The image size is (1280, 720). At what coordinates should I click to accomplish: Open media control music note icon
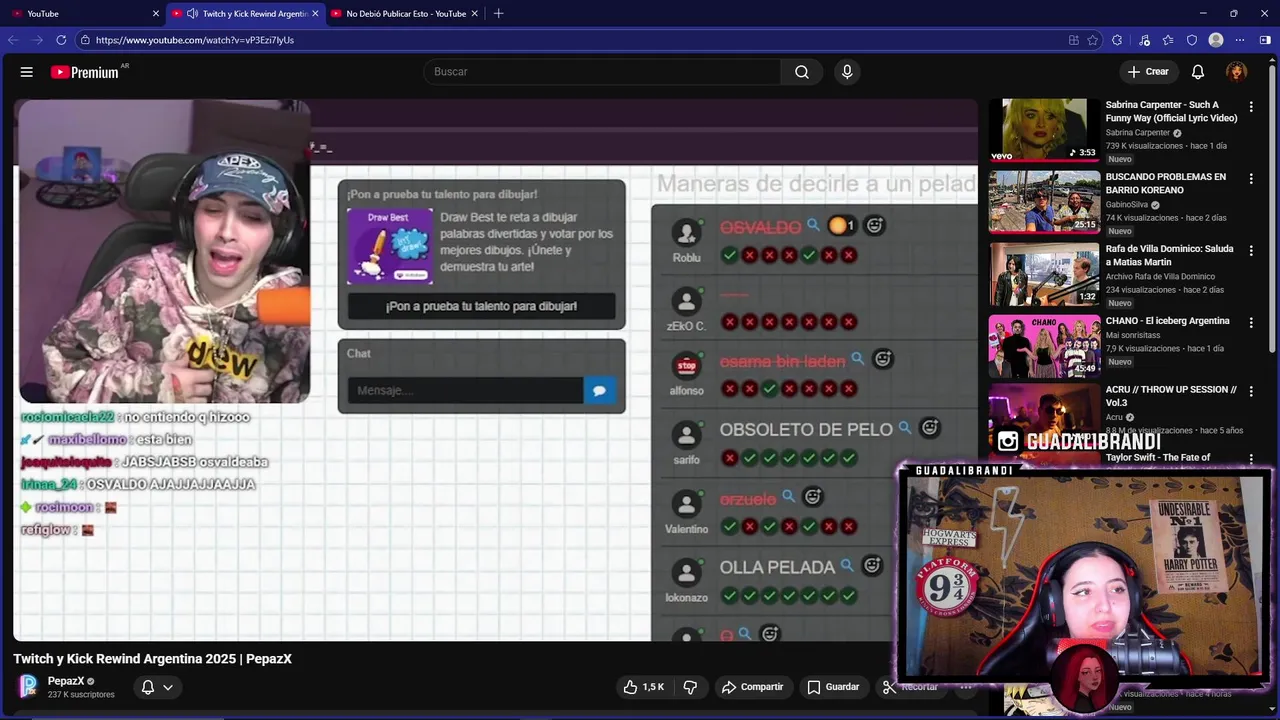(1145, 40)
